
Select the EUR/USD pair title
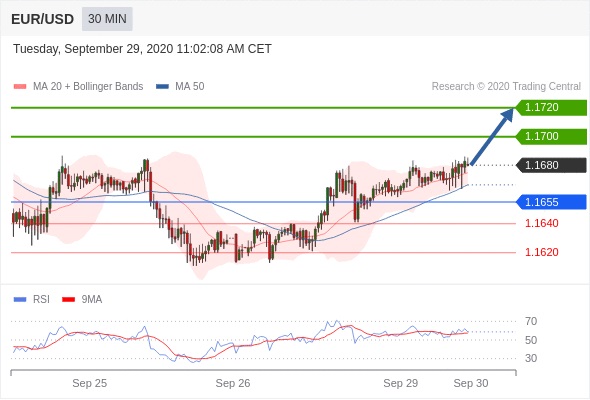point(43,19)
